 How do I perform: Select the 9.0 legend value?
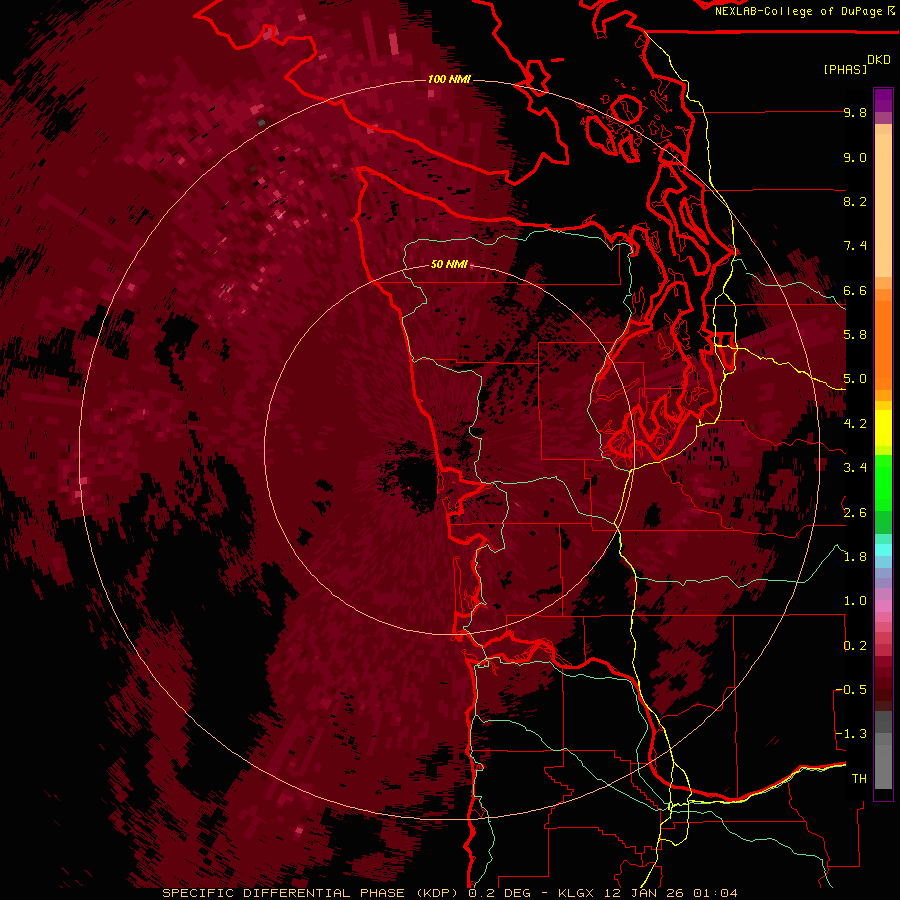click(x=855, y=157)
